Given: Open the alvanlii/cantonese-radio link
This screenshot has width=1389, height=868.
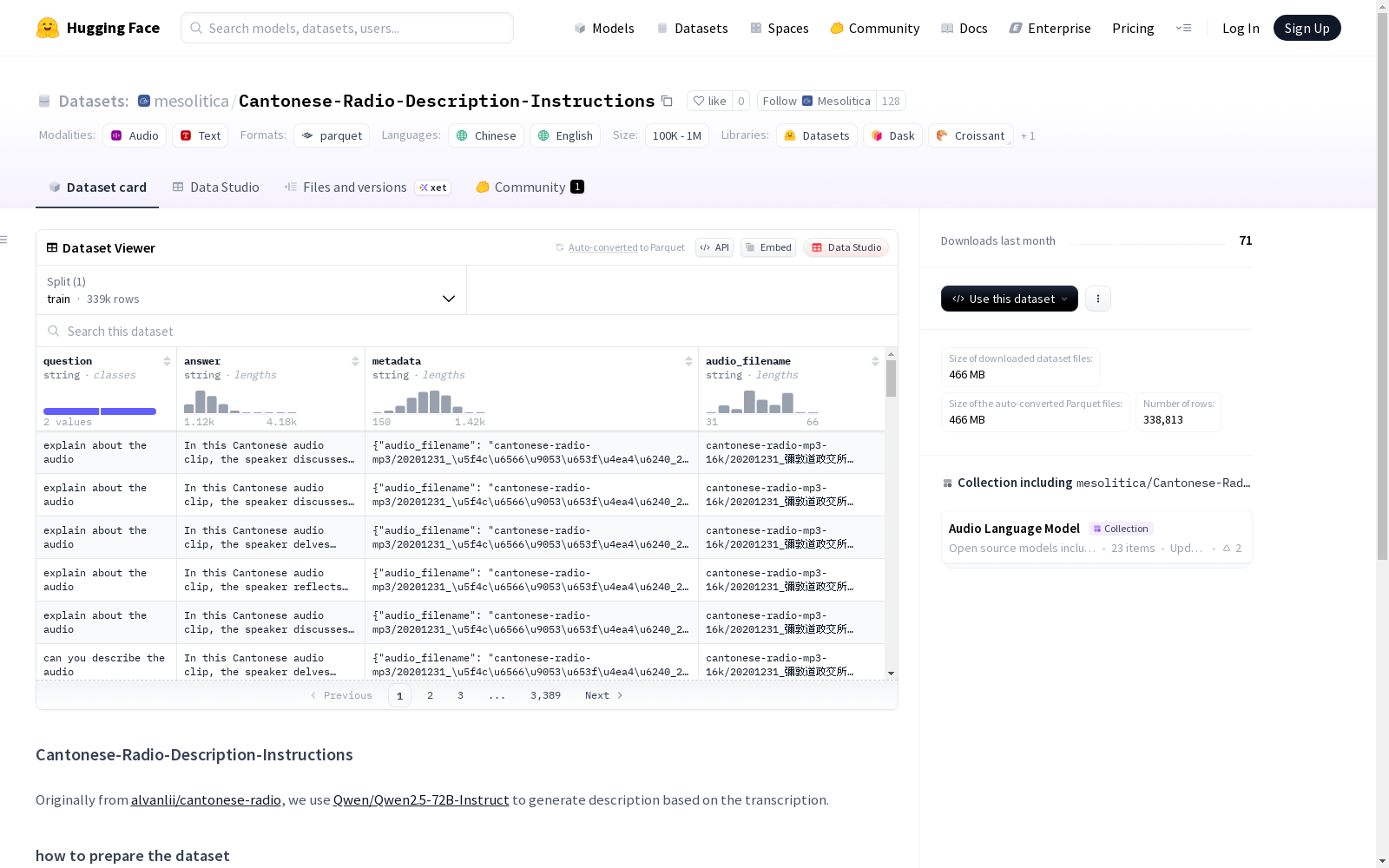Looking at the screenshot, I should coord(206,799).
